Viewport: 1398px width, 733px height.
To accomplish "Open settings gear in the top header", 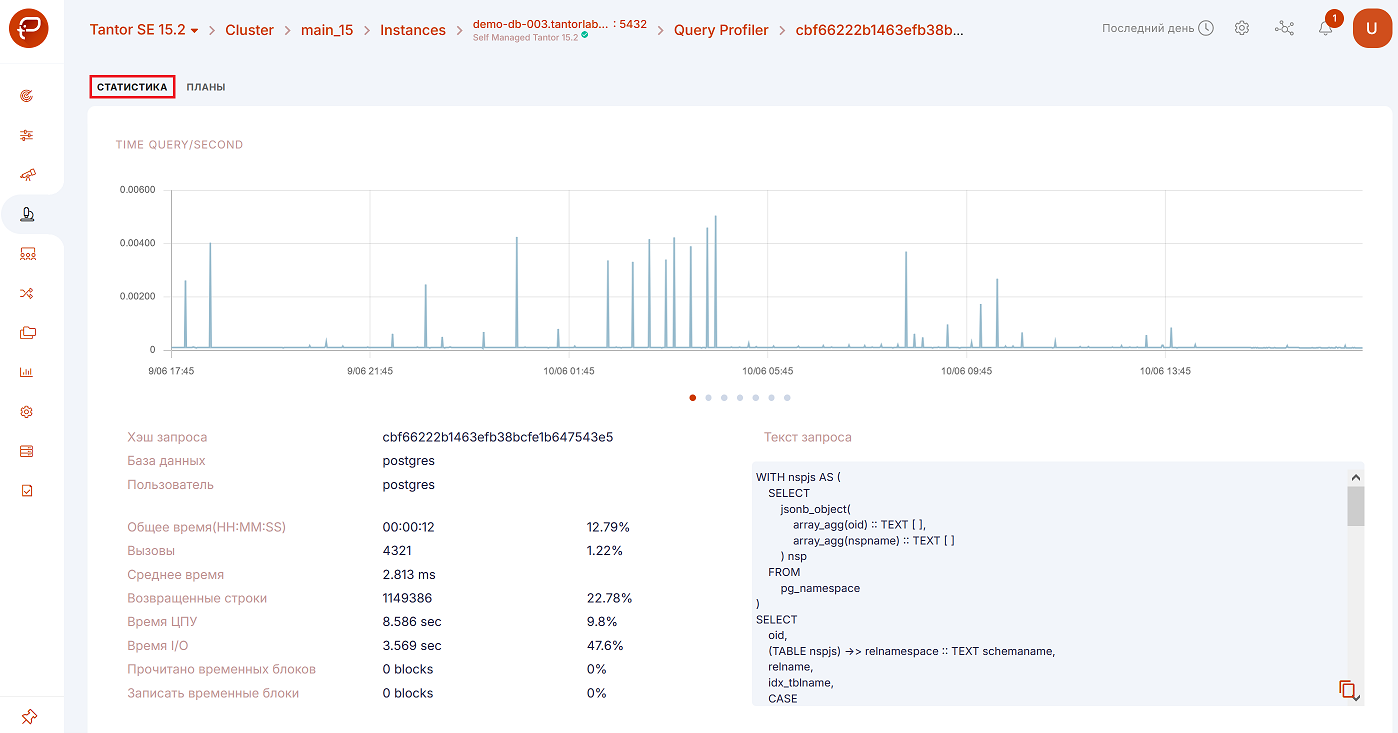I will (x=1242, y=29).
